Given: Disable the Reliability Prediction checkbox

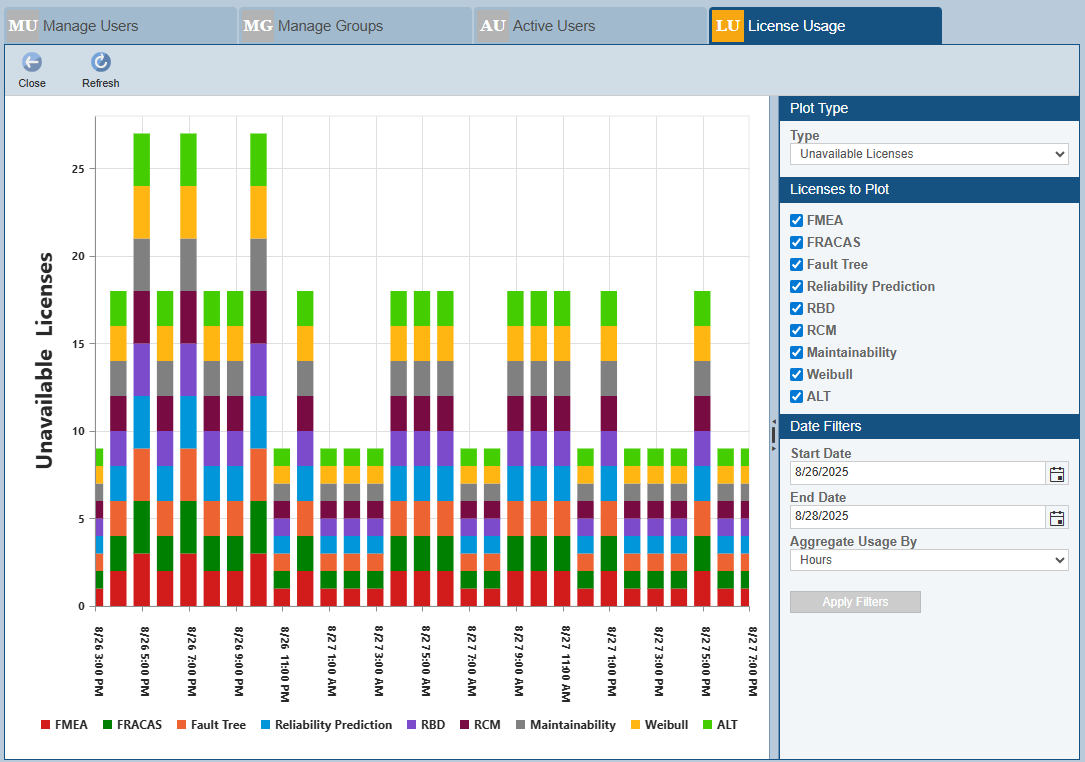Looking at the screenshot, I should click(797, 287).
